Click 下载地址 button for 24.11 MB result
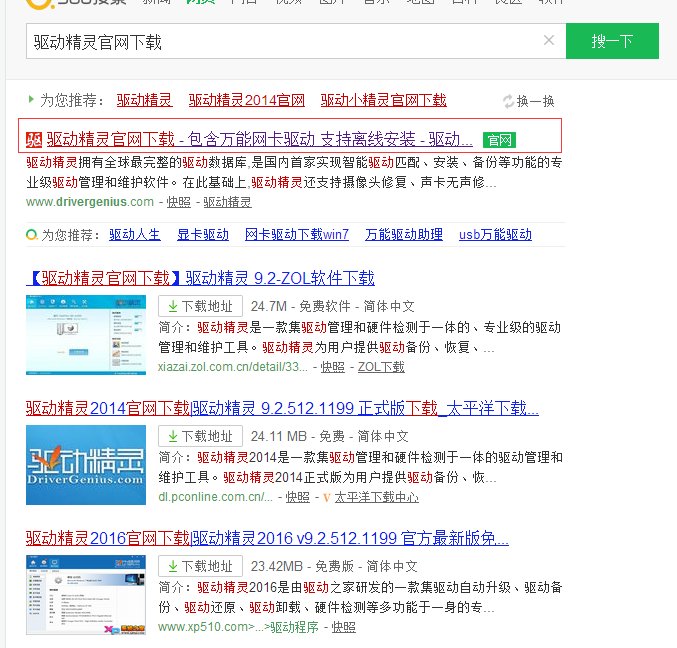Viewport: 677px width, 648px height. [x=200, y=436]
